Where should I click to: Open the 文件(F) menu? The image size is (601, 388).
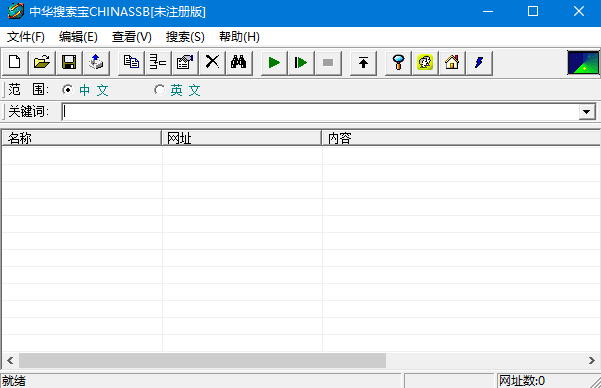pos(26,37)
